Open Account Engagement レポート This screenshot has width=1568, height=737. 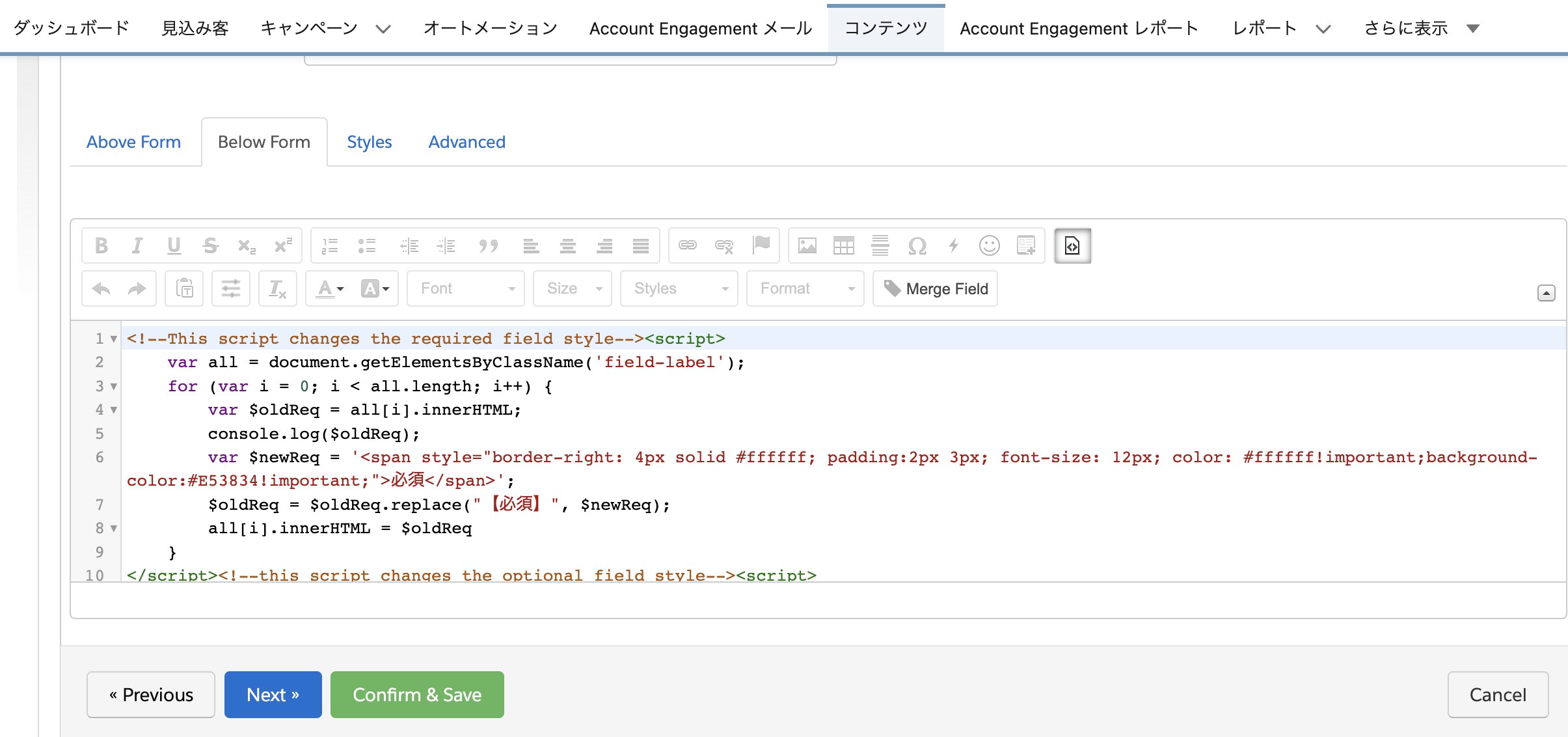coord(1079,28)
